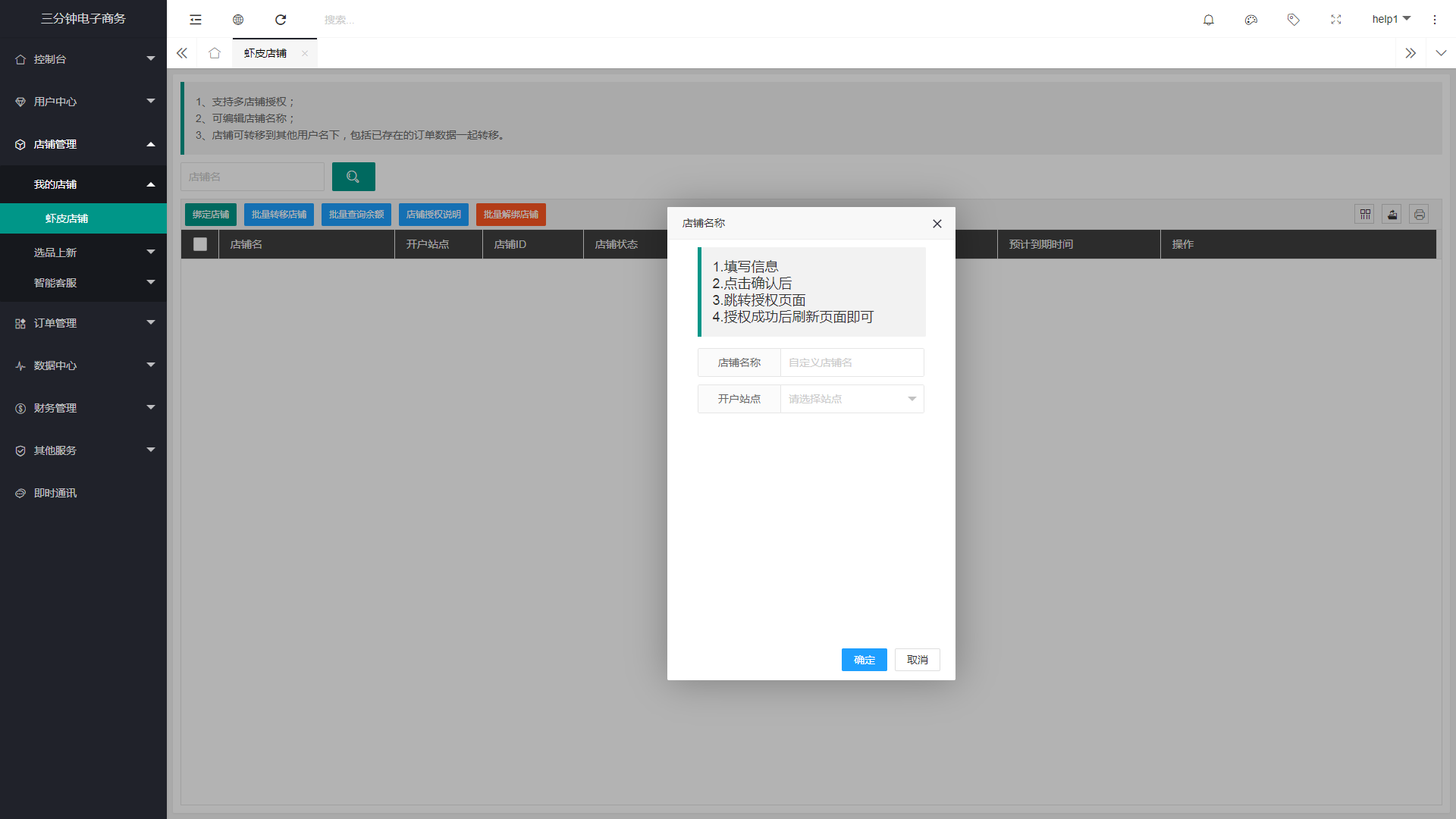Click the globe icon in top bar
Image resolution: width=1456 pixels, height=819 pixels.
[x=238, y=20]
